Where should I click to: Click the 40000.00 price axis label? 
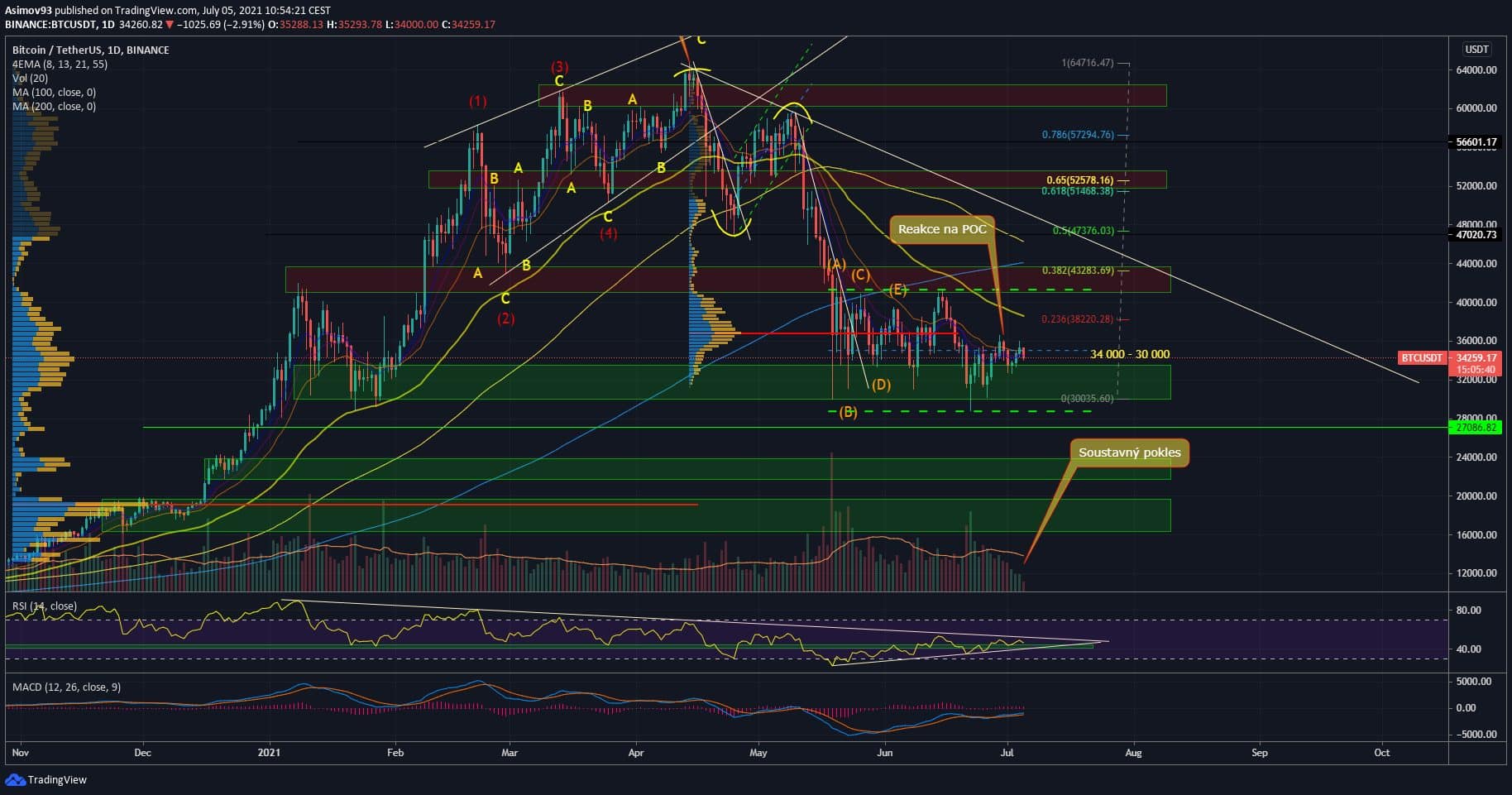pyautogui.click(x=1476, y=303)
